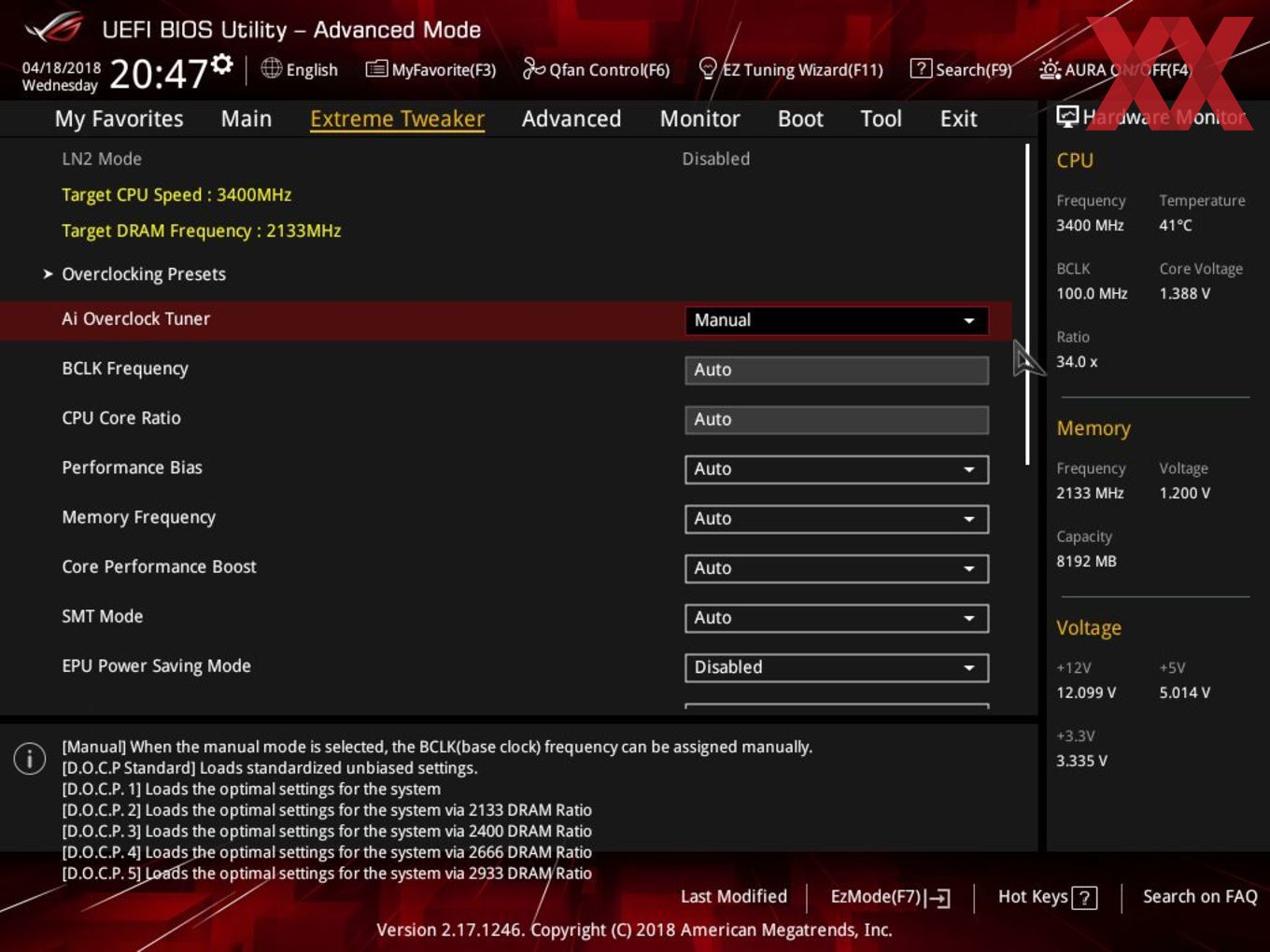The width and height of the screenshot is (1270, 952).
Task: Select Performance Bias label
Action: tap(132, 468)
